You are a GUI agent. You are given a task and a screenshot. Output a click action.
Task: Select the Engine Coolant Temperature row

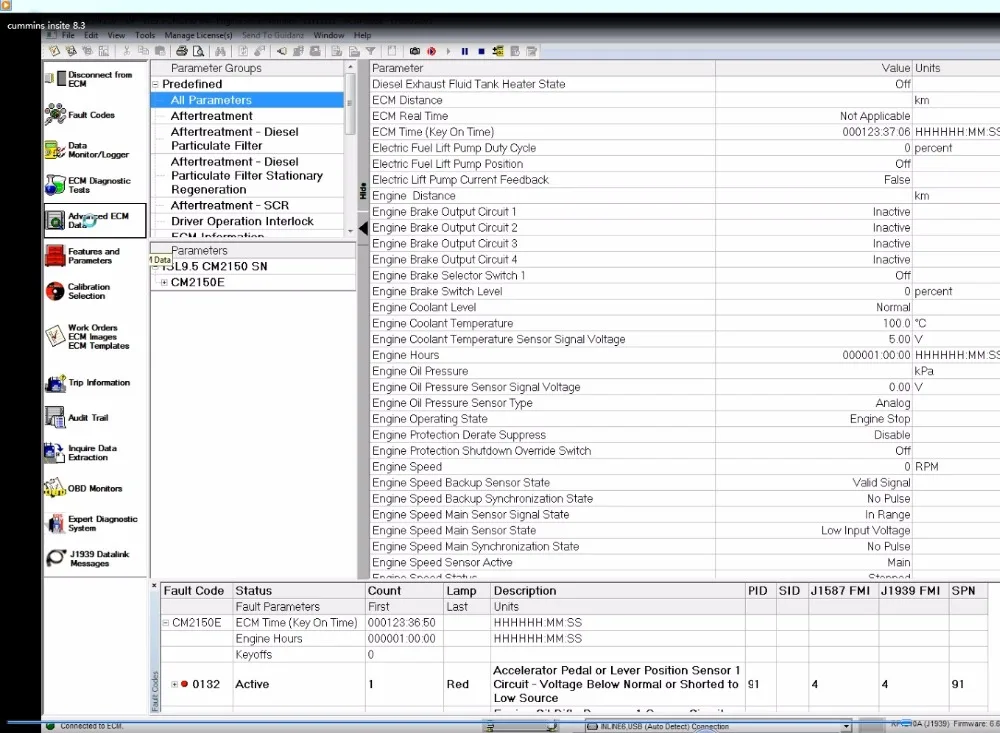tap(685, 323)
